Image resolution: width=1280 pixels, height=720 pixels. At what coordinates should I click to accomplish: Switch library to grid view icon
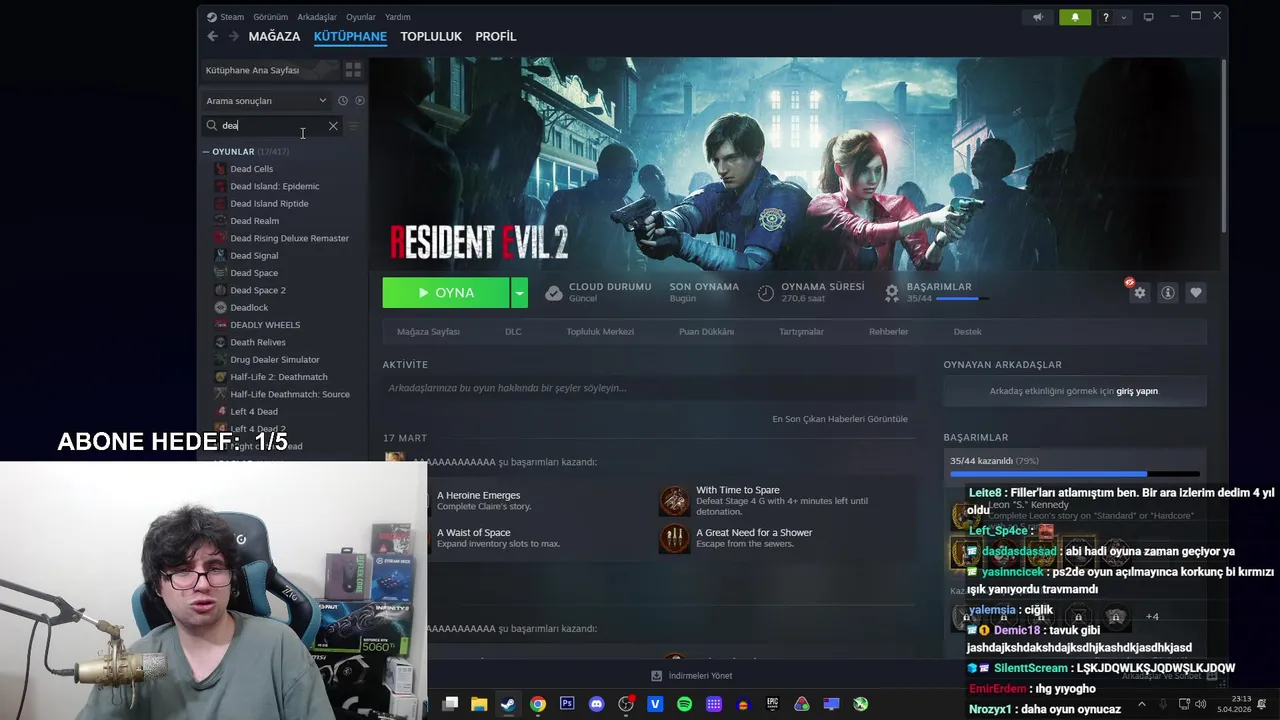pos(353,70)
